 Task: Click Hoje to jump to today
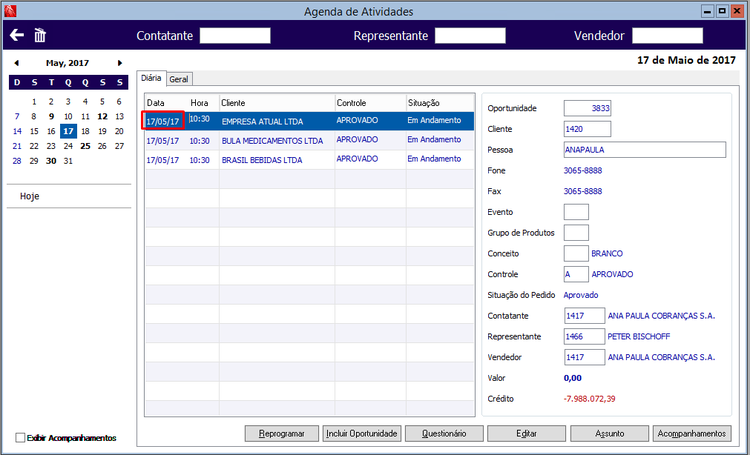[x=30, y=196]
